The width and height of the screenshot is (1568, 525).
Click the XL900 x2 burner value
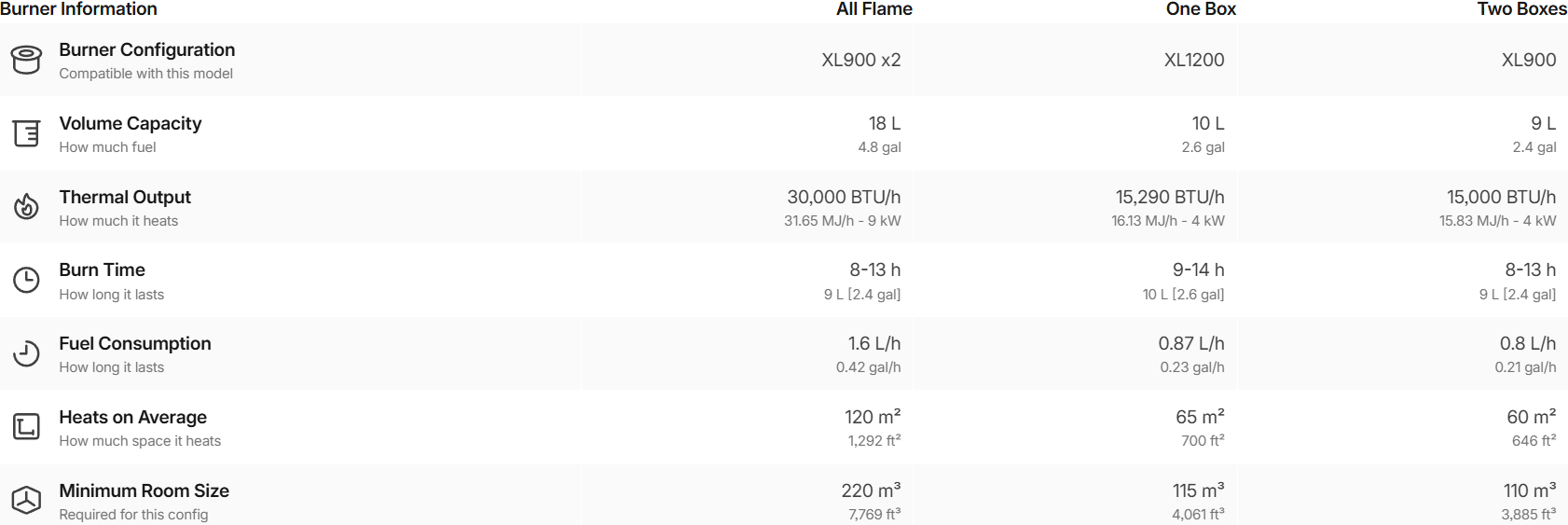[x=860, y=60]
